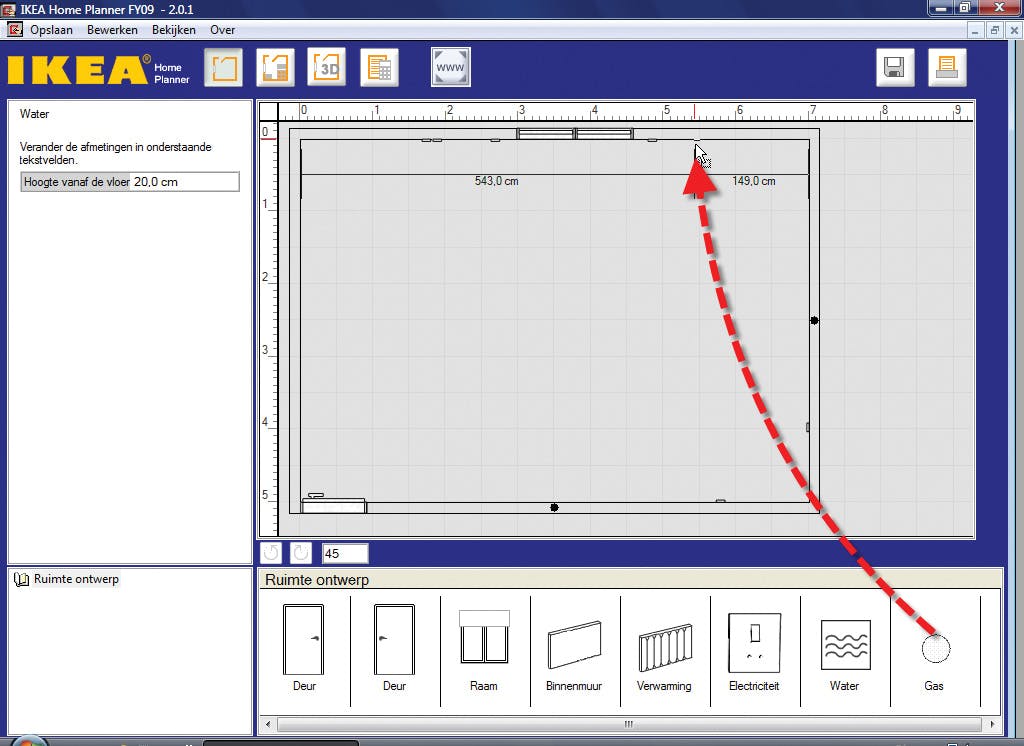Click the IKEA Home Planner logo
1024x746 pixels.
99,70
